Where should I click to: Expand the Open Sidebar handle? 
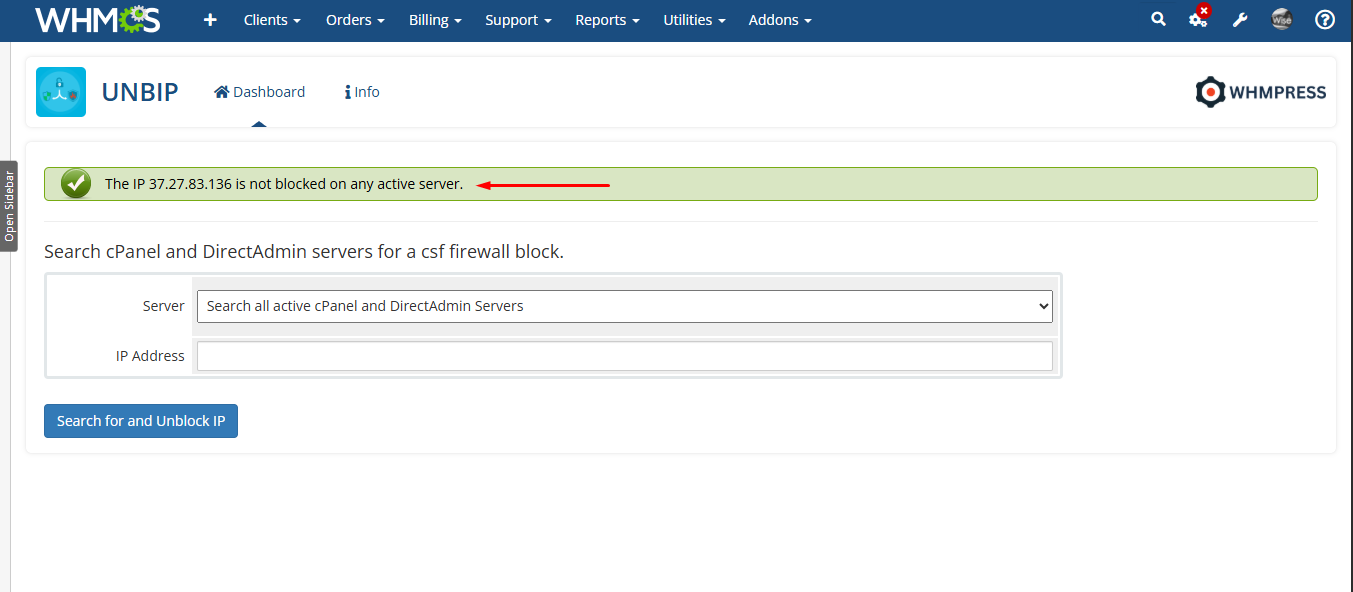point(9,206)
